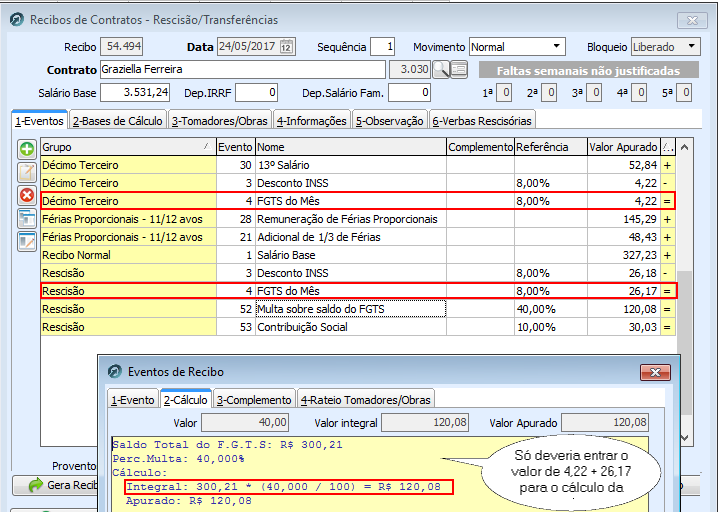Select the 3-Complemento tab in Eventos de Recibo

254,400
